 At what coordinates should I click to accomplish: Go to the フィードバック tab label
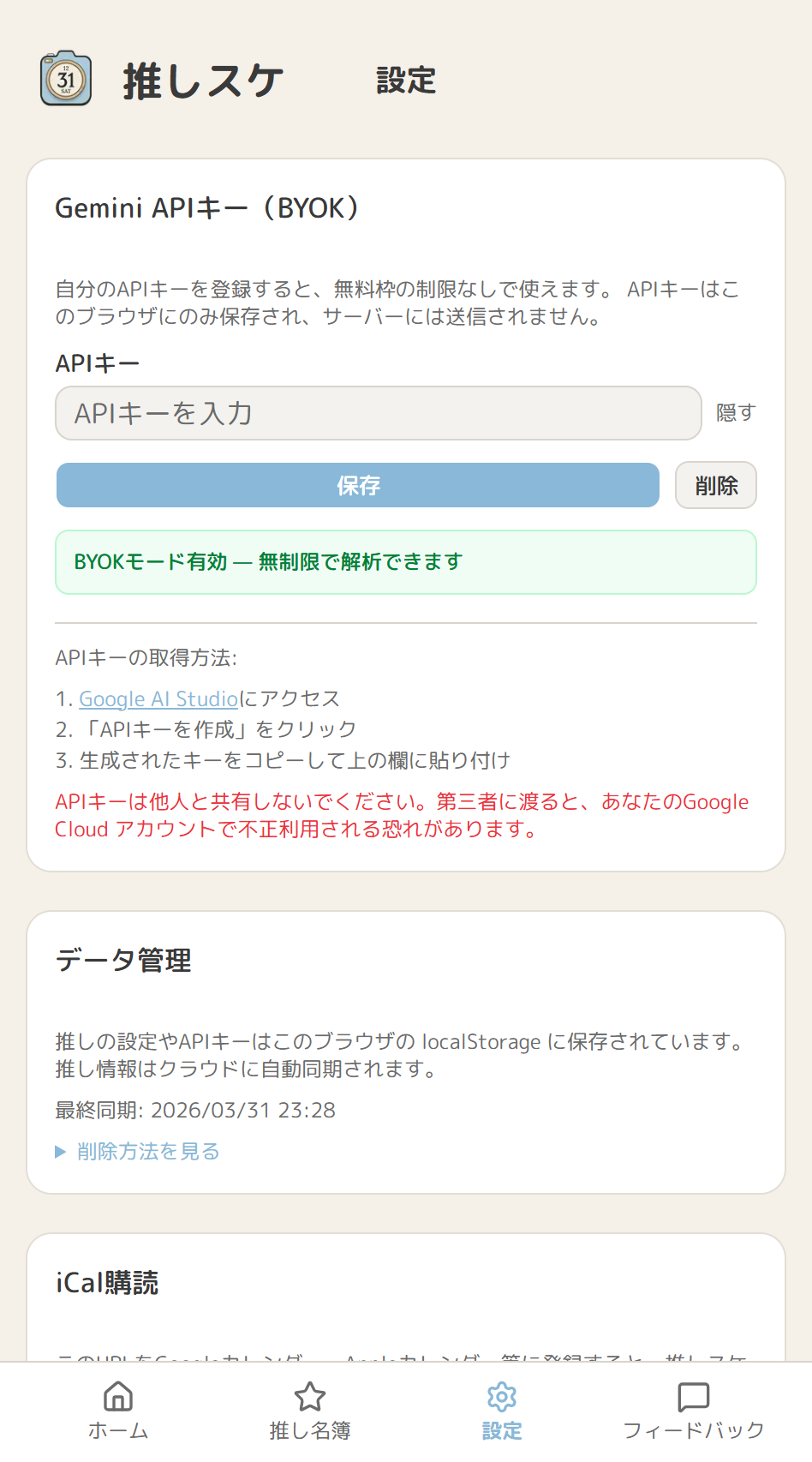pos(693,1430)
